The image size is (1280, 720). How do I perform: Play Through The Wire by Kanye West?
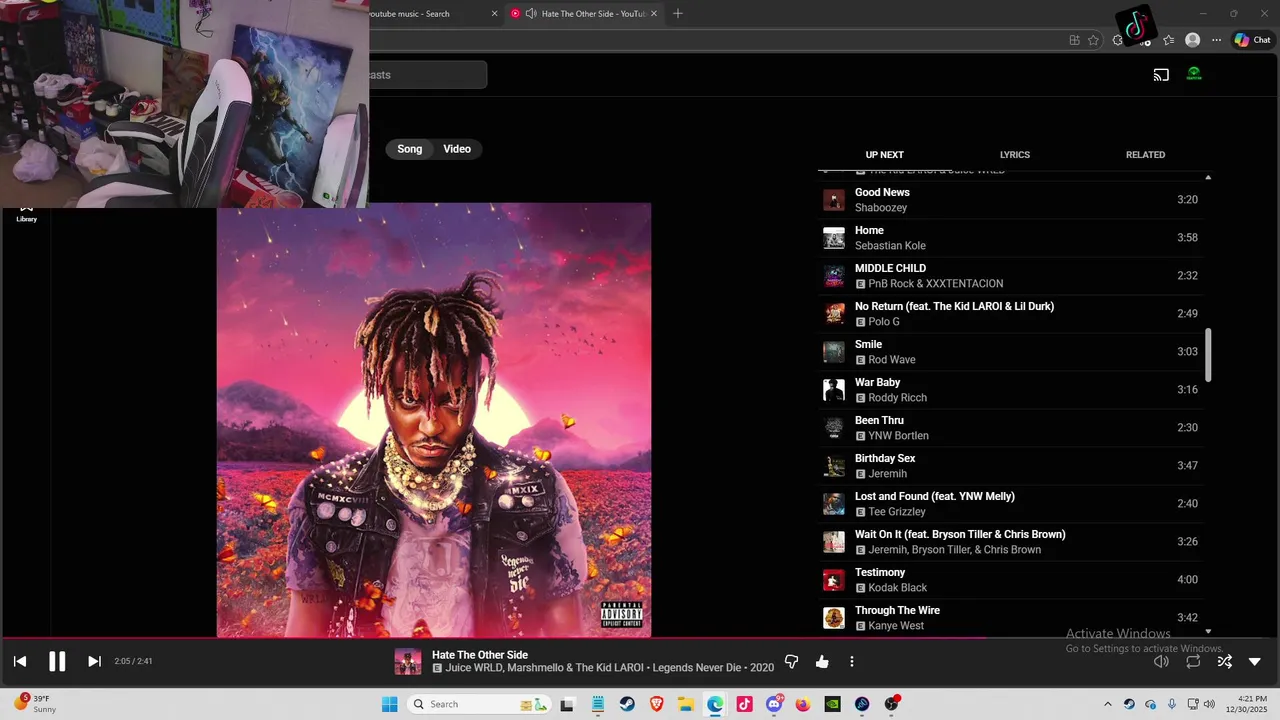(x=1010, y=618)
